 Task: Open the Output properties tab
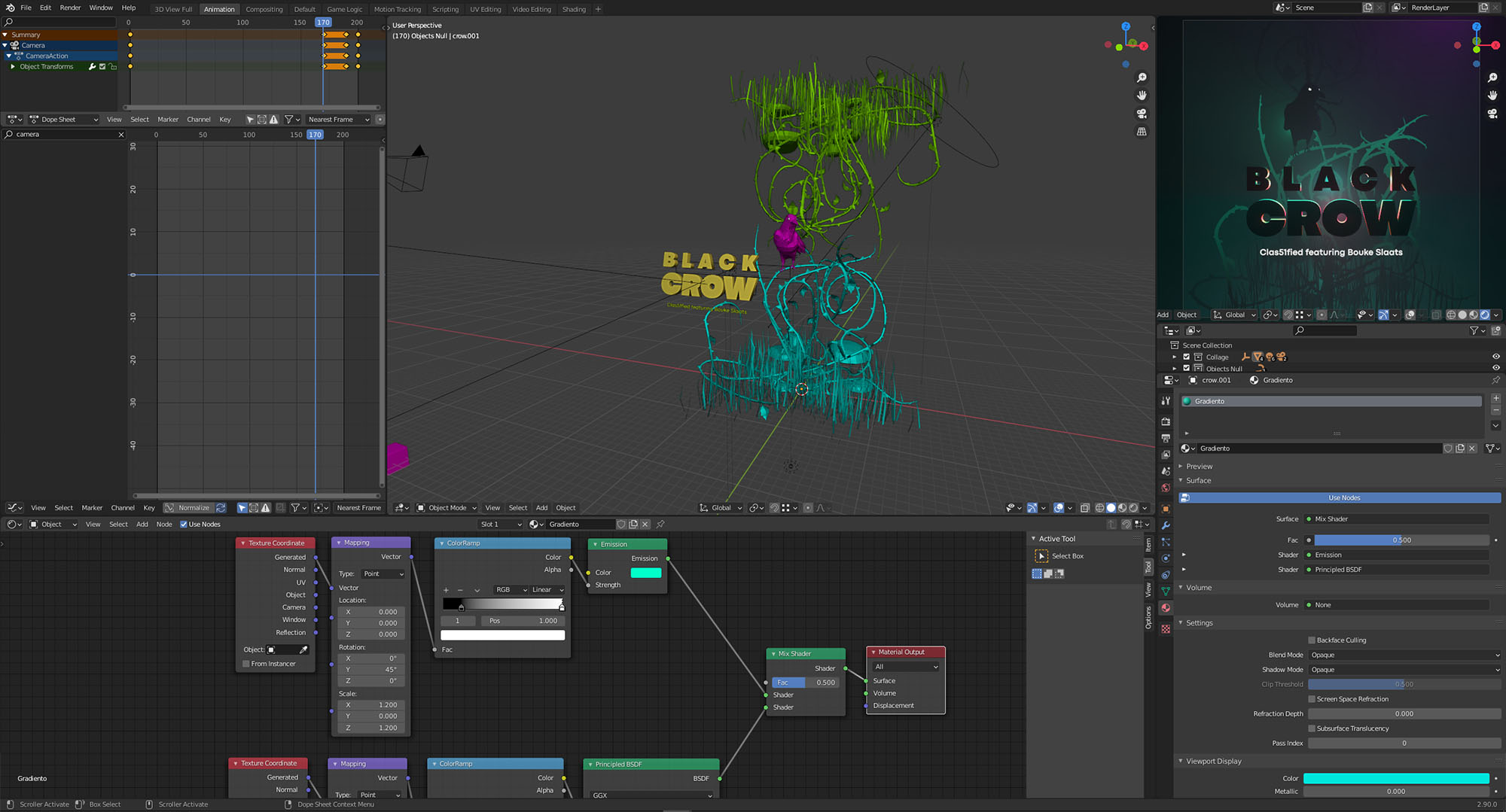point(1166,438)
